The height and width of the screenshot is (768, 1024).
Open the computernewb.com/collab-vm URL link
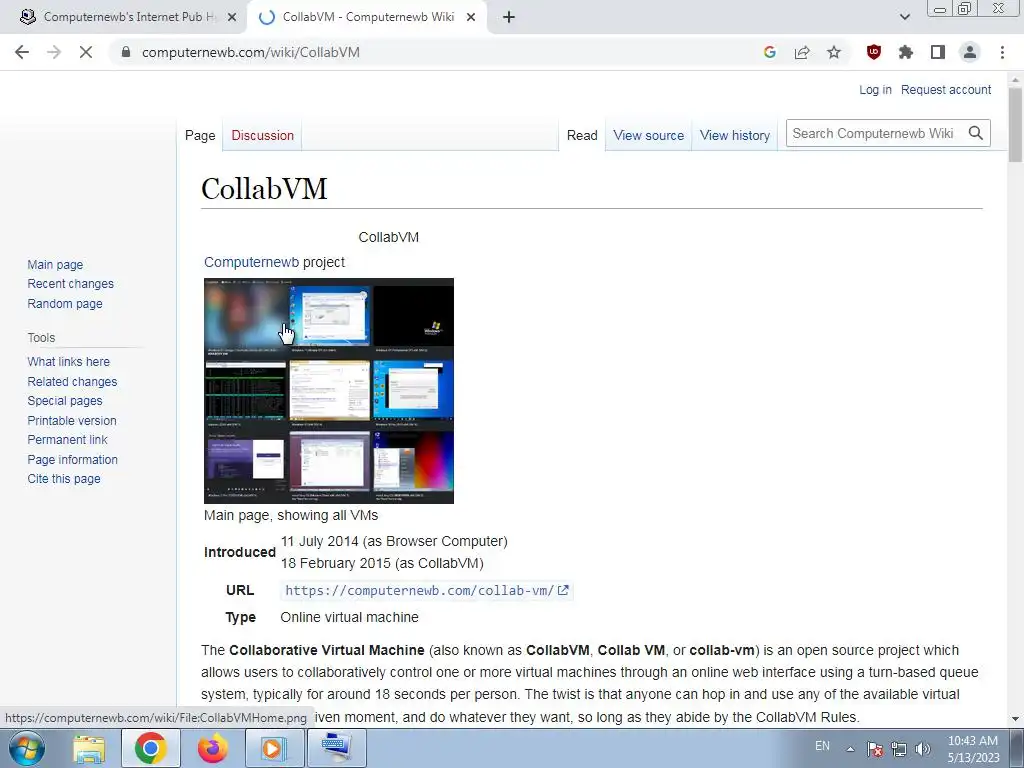pyautogui.click(x=427, y=590)
